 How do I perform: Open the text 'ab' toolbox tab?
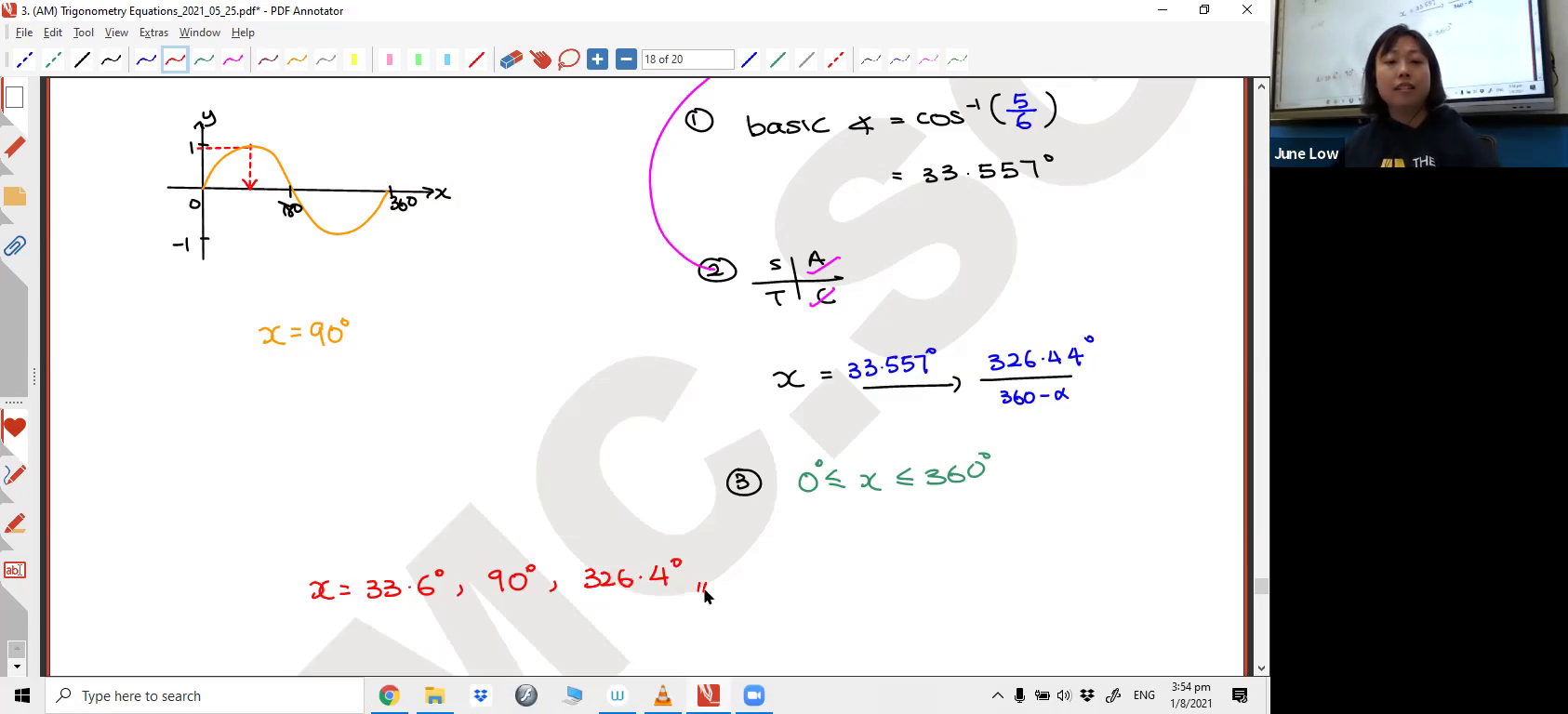pyautogui.click(x=14, y=570)
